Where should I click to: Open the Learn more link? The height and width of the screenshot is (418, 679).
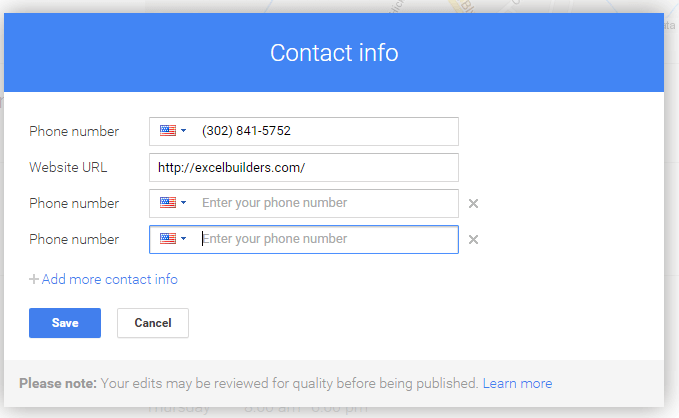517,383
